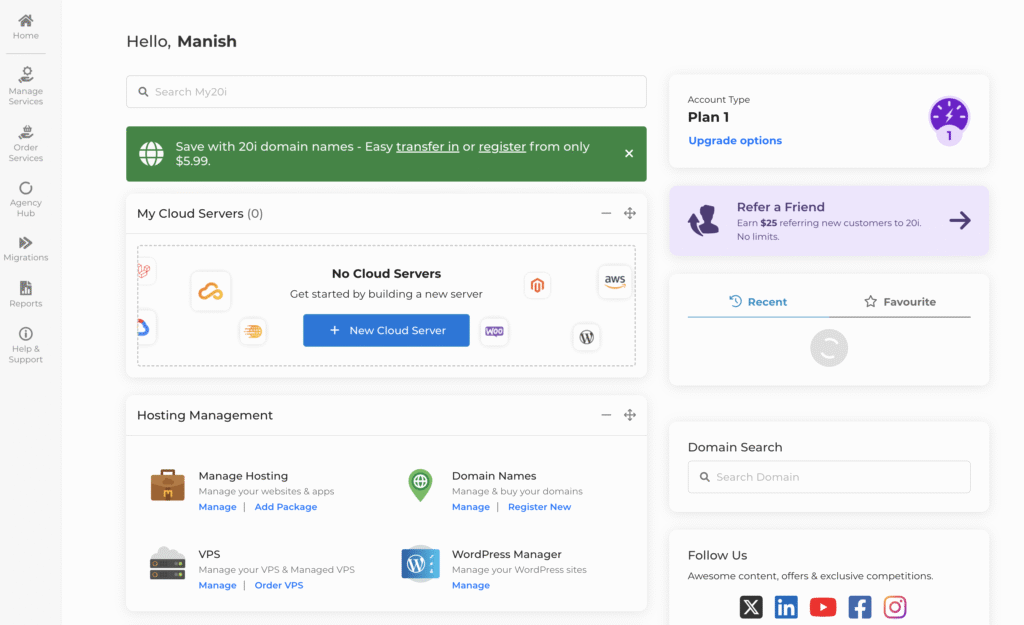This screenshot has width=1024, height=625.
Task: Click the WordPress Manager icon
Action: pos(420,564)
